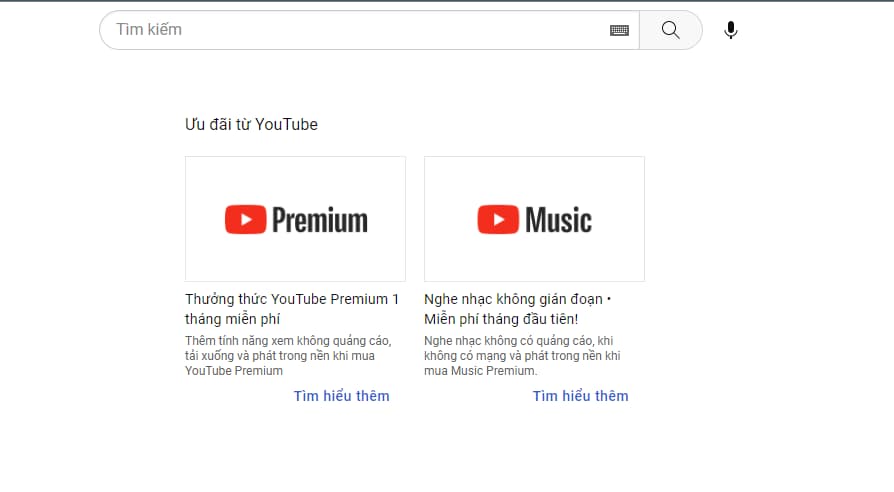The image size is (894, 492).
Task: Click the black Music wordmark in logo
Action: 558,220
